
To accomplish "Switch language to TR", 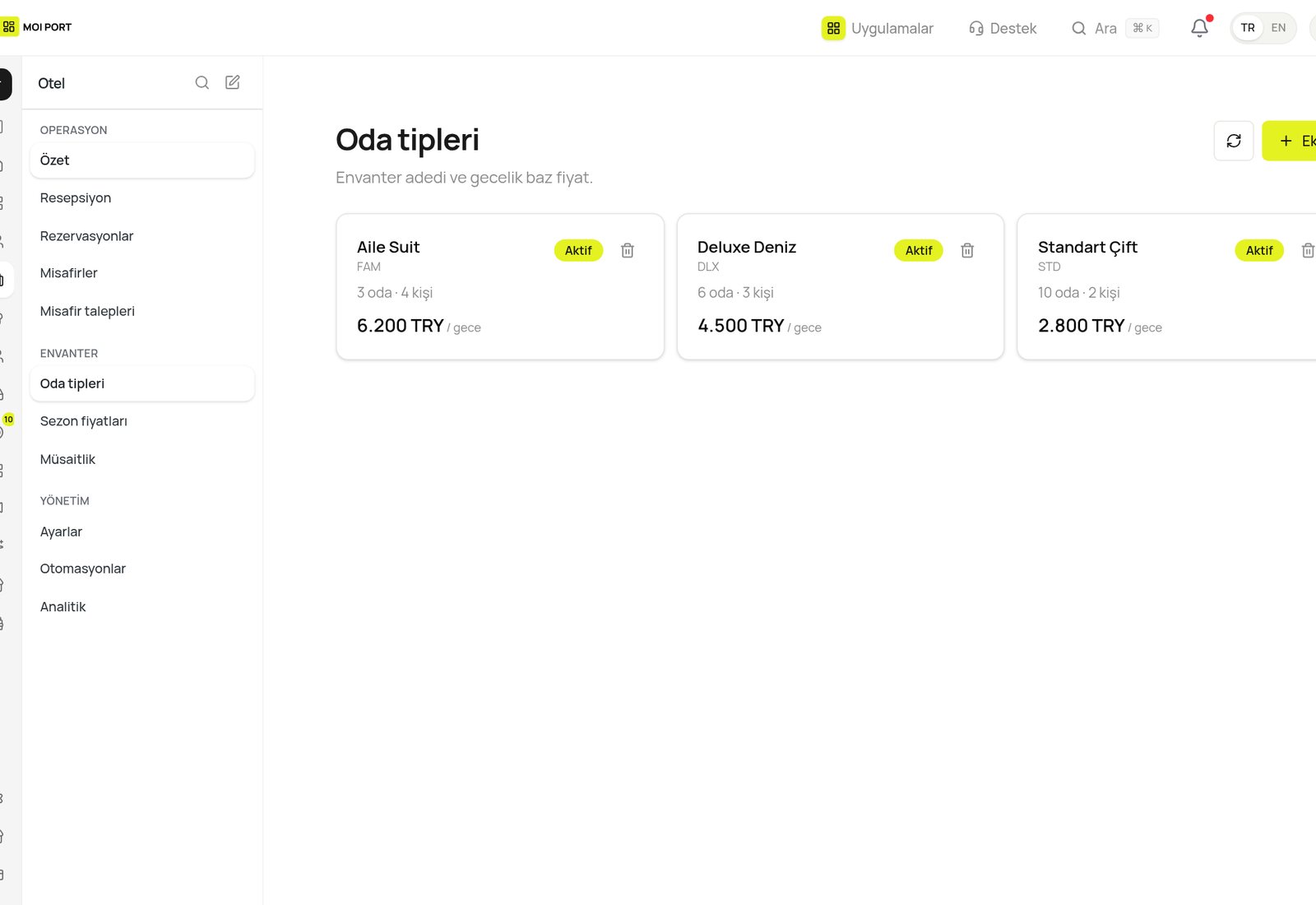I will pos(1248,28).
